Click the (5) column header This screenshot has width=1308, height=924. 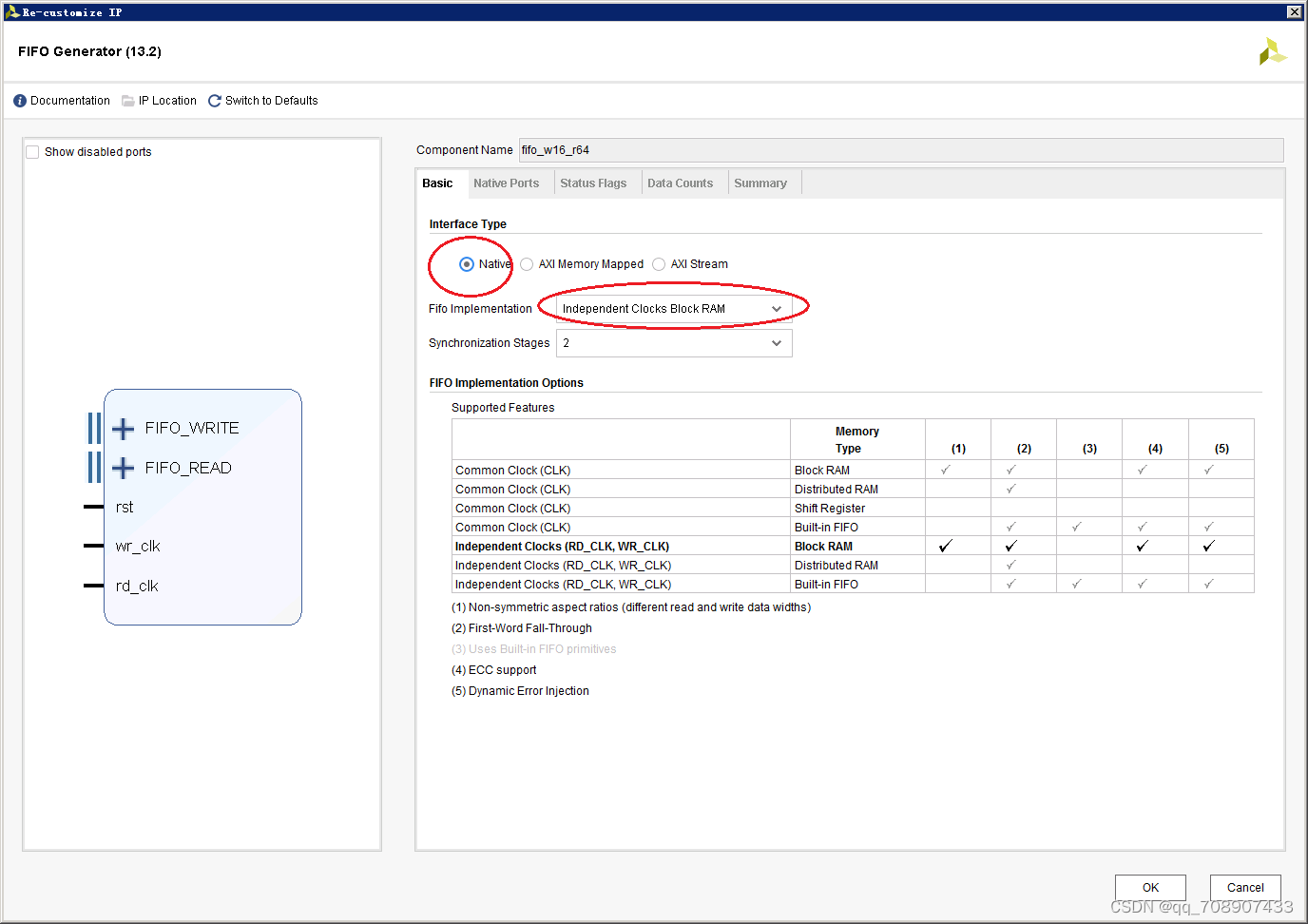coord(1221,440)
